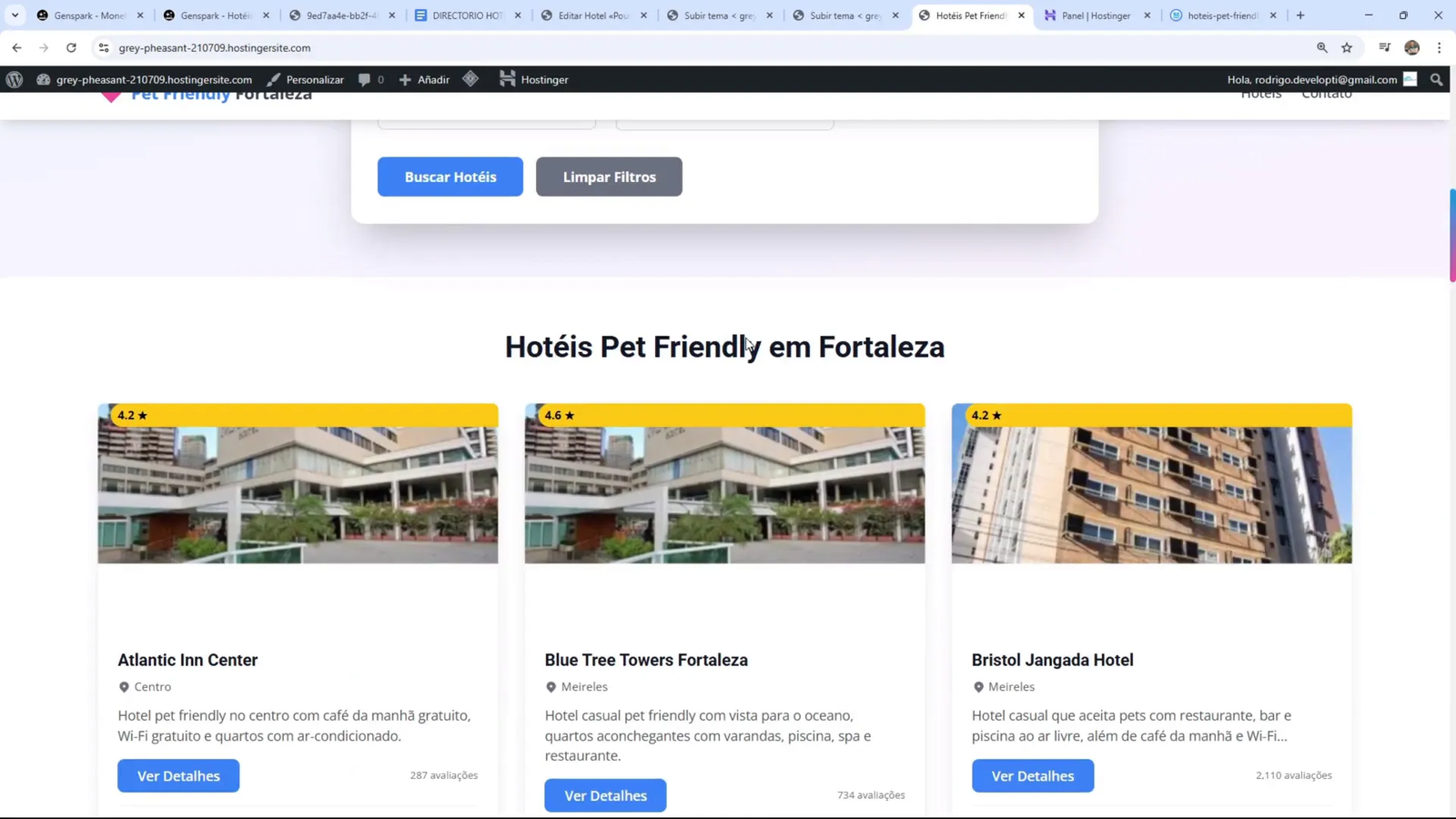The height and width of the screenshot is (819, 1456).
Task: Open Ver Detalhes for Bristol Jangada Hotel
Action: (1033, 775)
